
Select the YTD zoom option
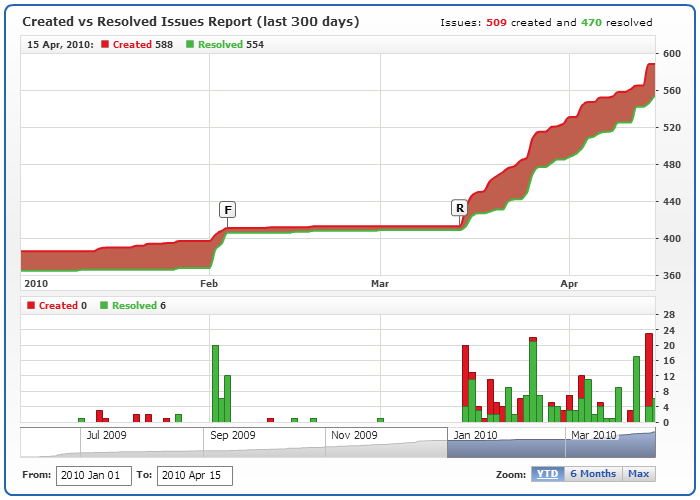(547, 474)
